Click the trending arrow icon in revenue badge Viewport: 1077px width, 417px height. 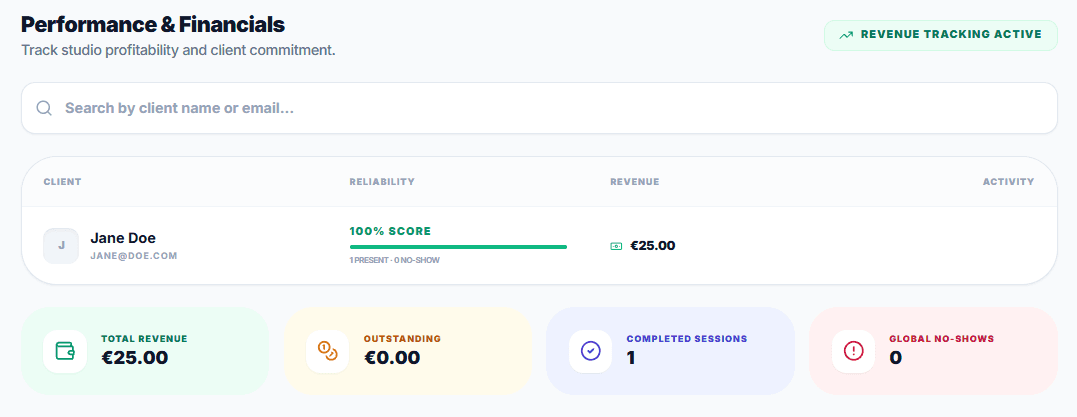(846, 35)
